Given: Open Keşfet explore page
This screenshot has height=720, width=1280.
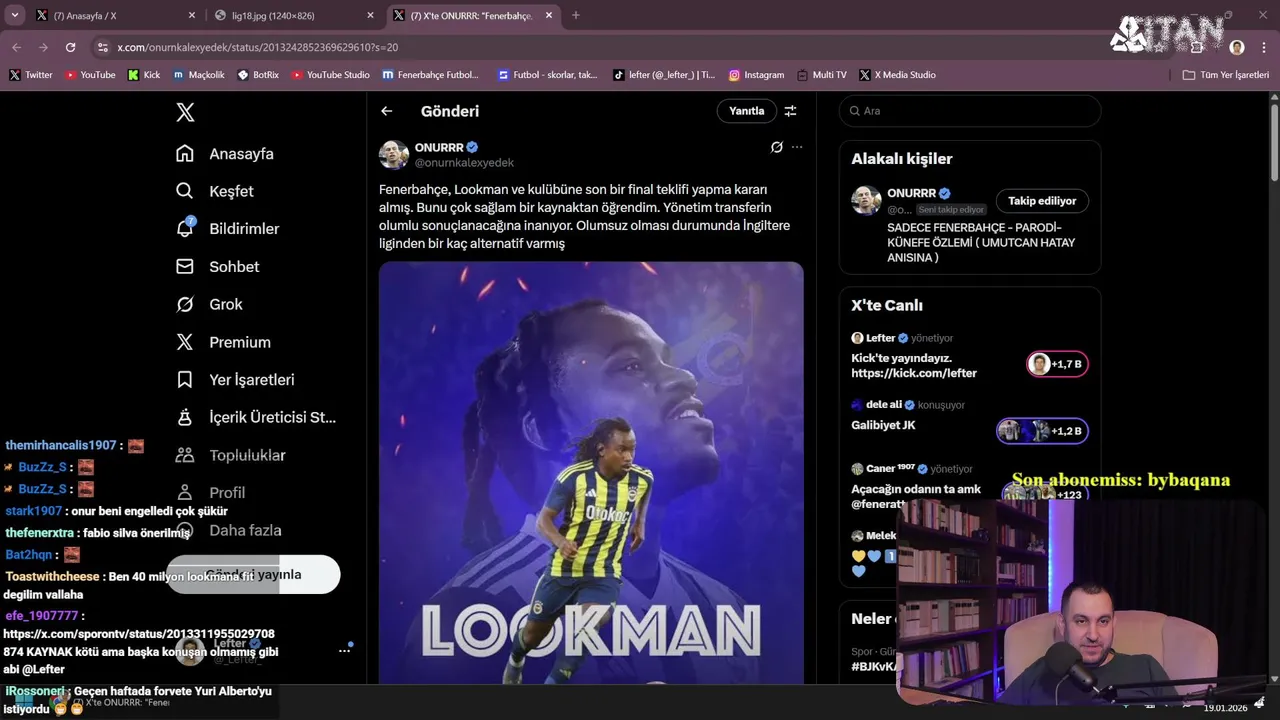Looking at the screenshot, I should coord(215,191).
